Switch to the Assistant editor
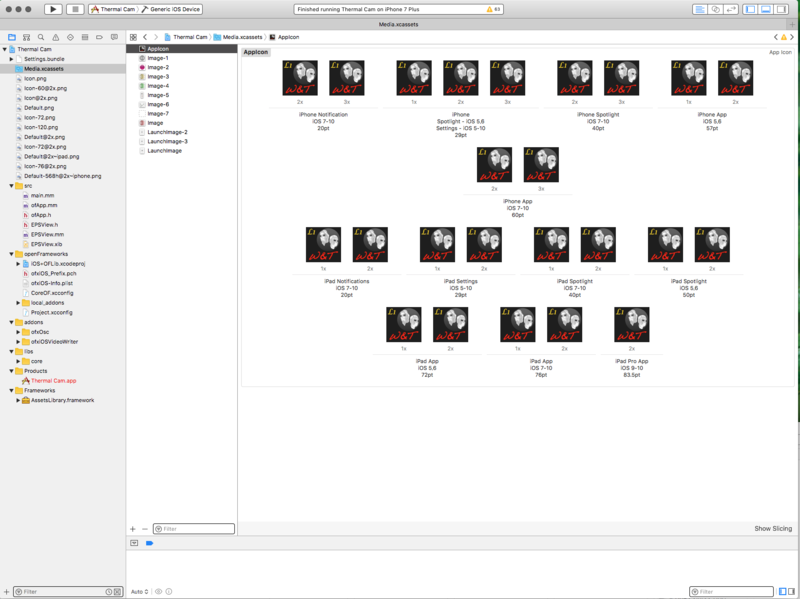Screen dimensions: 800x599 coord(715,9)
